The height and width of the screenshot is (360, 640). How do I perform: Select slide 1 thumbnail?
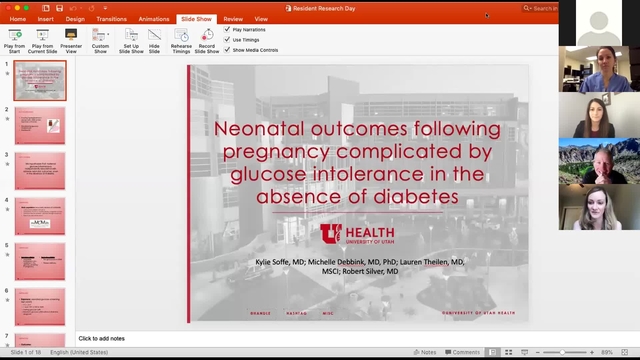click(x=40, y=80)
